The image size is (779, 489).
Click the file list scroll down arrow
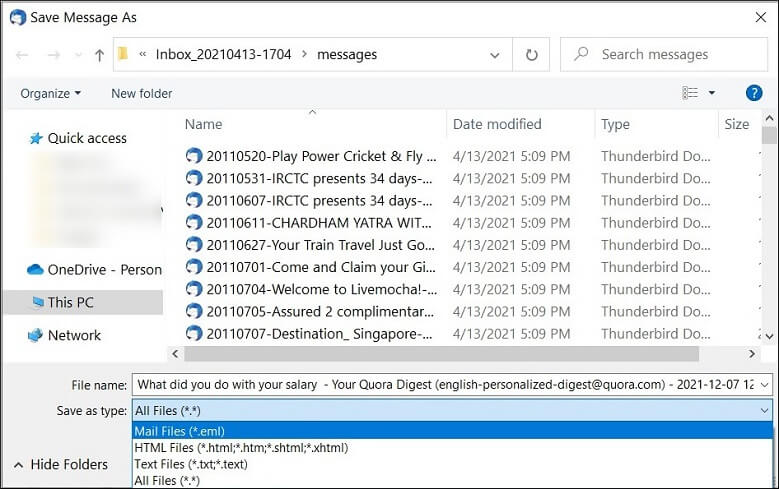point(769,336)
